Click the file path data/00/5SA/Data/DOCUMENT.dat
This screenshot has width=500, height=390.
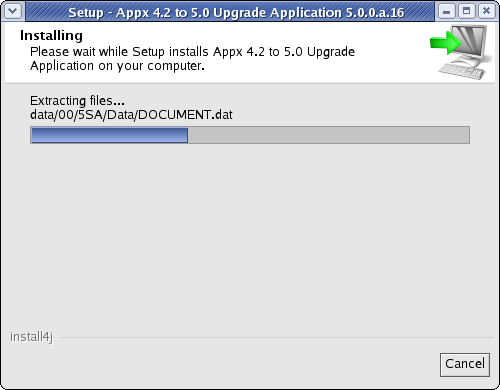tap(131, 115)
